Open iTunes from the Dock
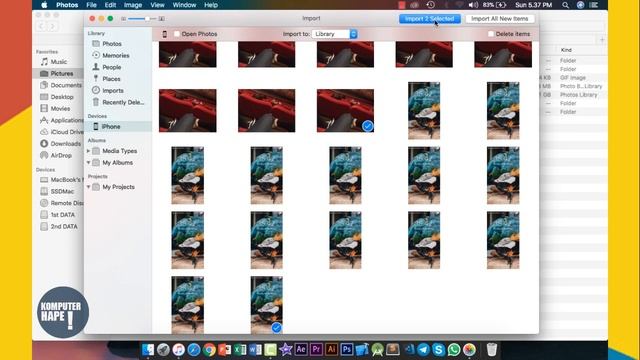Screen dimensions: 640x360 tap(178, 349)
